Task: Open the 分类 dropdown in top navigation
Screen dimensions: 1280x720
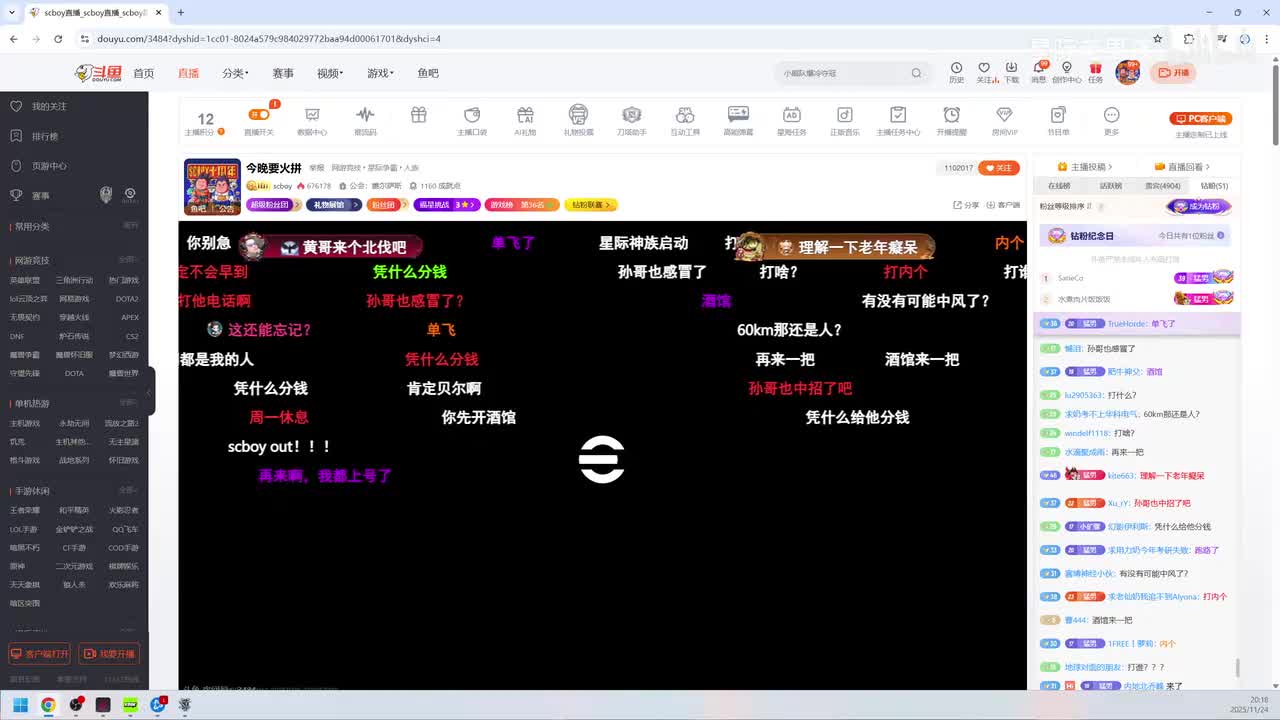Action: 234,73
